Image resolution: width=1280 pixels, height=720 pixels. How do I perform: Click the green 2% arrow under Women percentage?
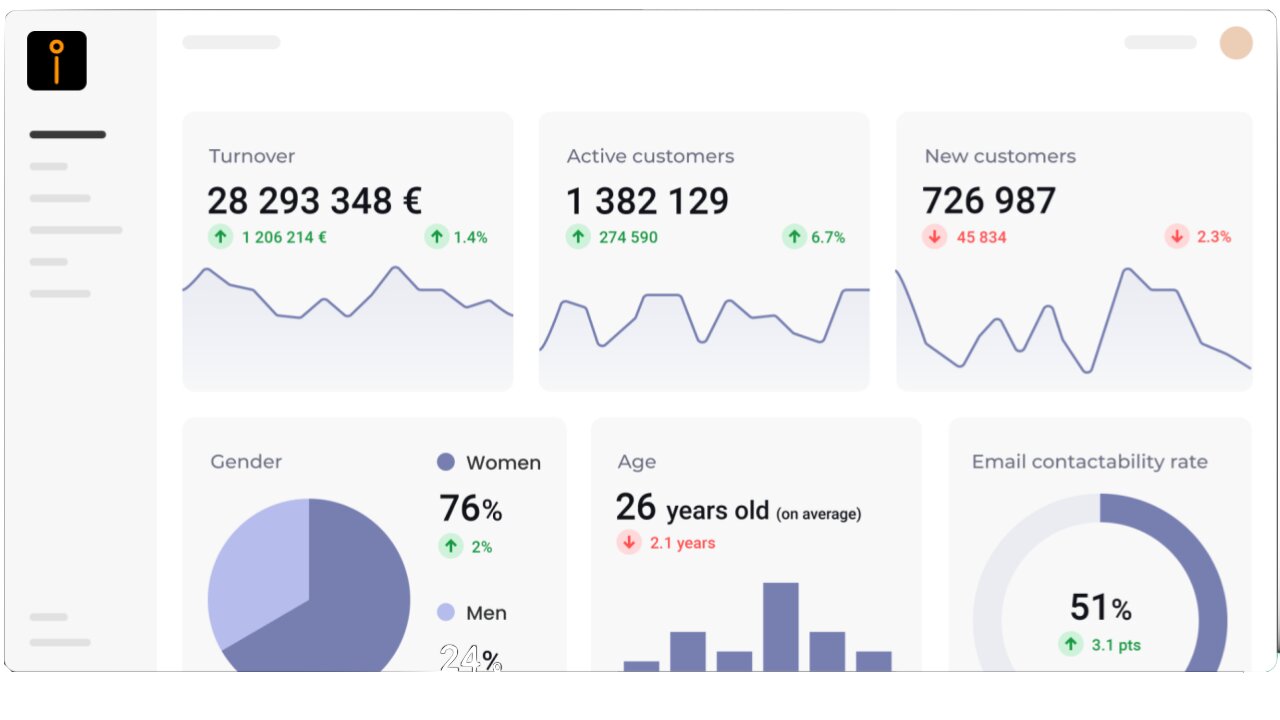pos(450,547)
